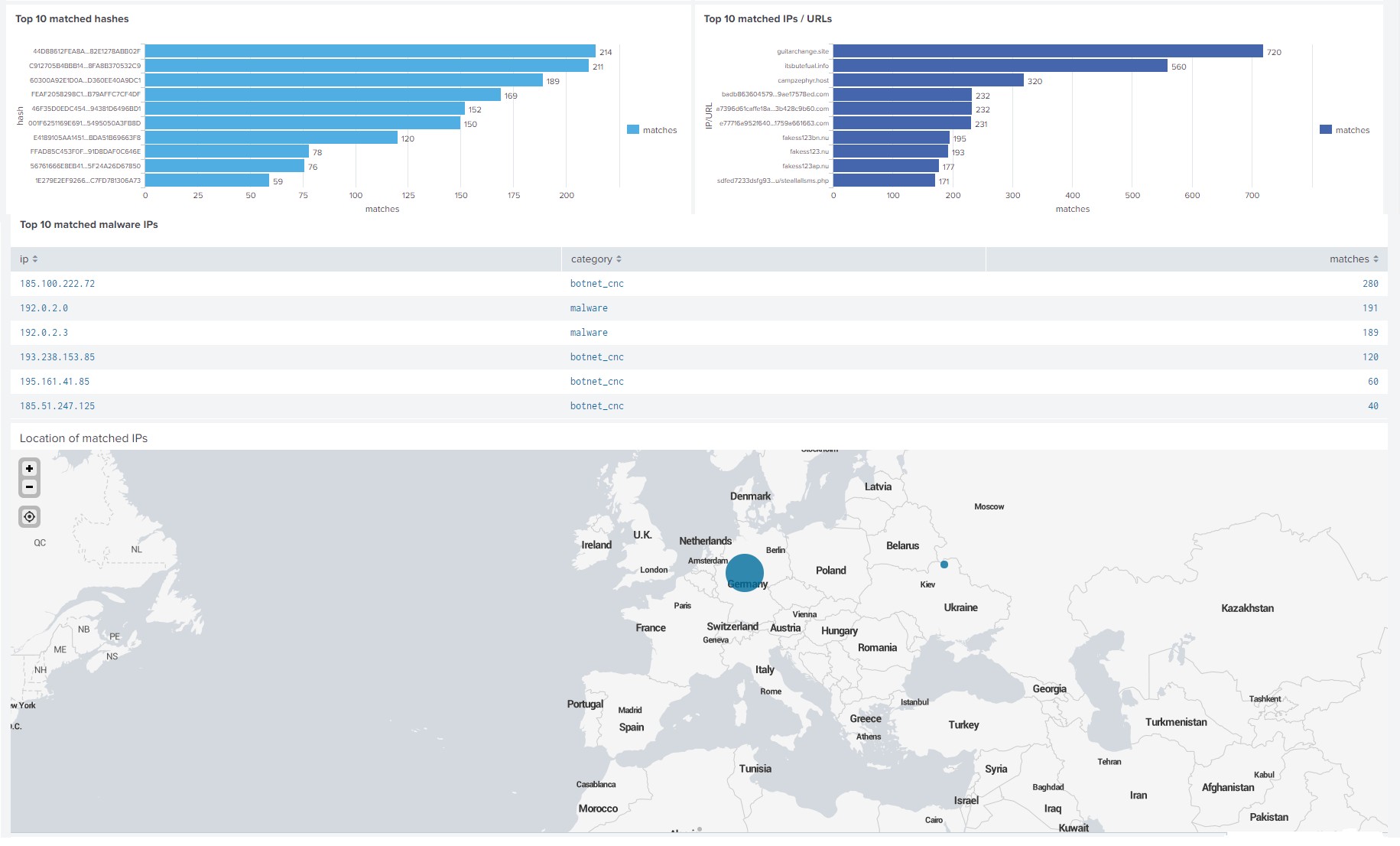Screen dimensions: 1400x846
Task: Click the dark blue matches legend swatch
Action: point(1327,130)
